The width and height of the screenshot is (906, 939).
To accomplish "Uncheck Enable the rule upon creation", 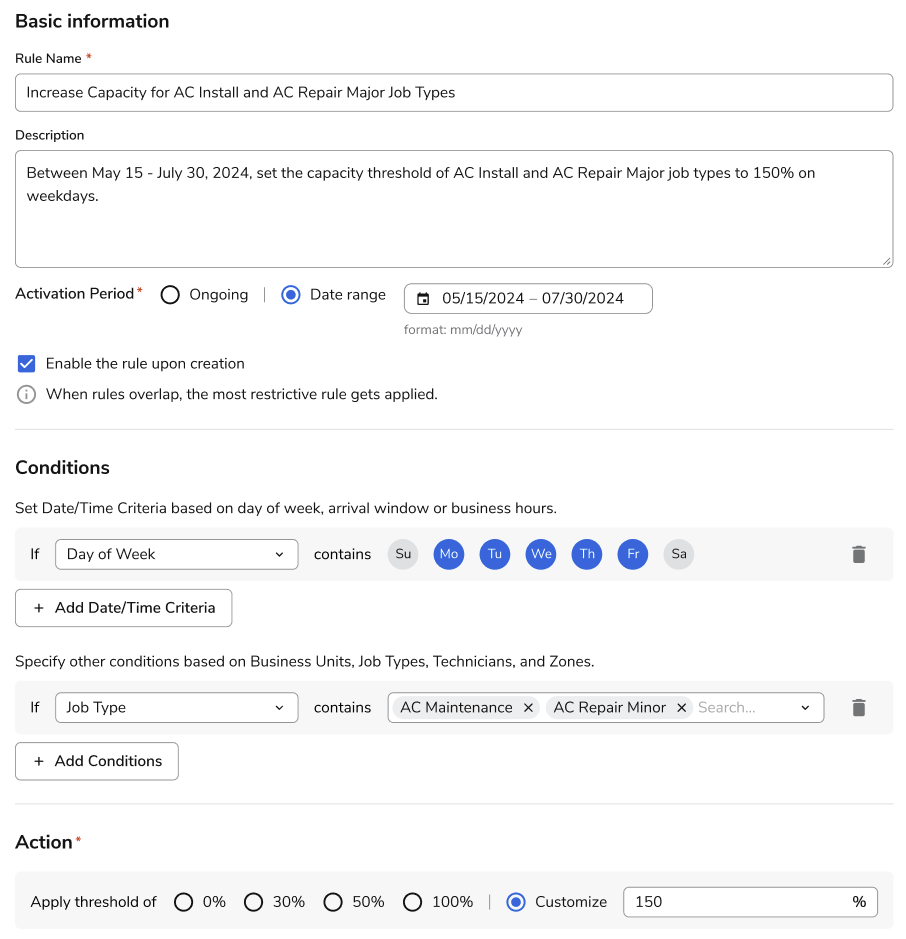I will coord(27,363).
